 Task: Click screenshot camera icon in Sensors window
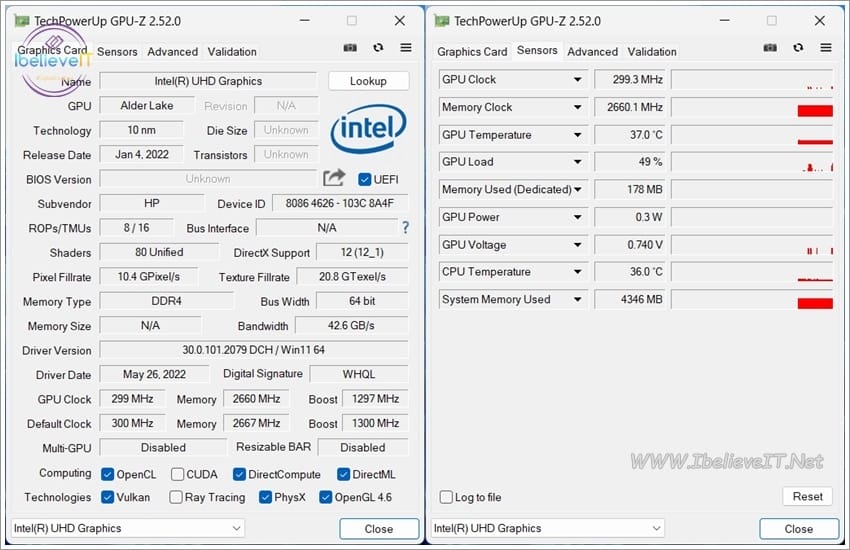[770, 48]
